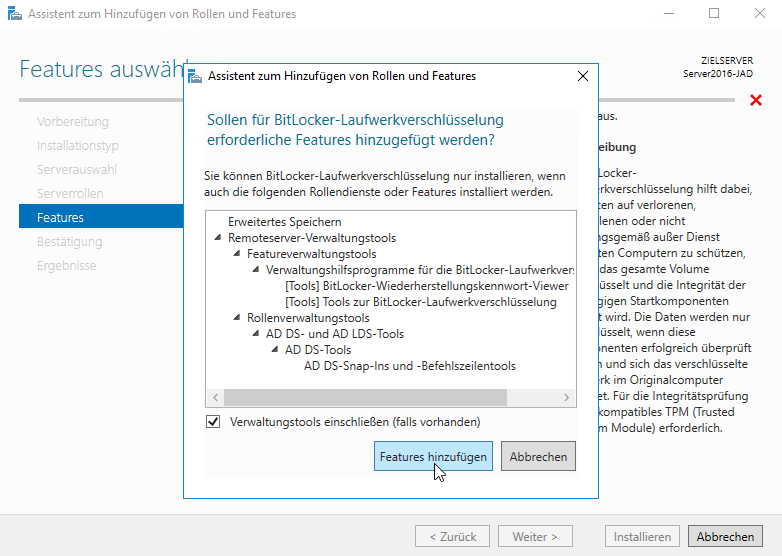Click the main window title bar icon
Image resolution: width=782 pixels, height=556 pixels.
click(x=15, y=14)
